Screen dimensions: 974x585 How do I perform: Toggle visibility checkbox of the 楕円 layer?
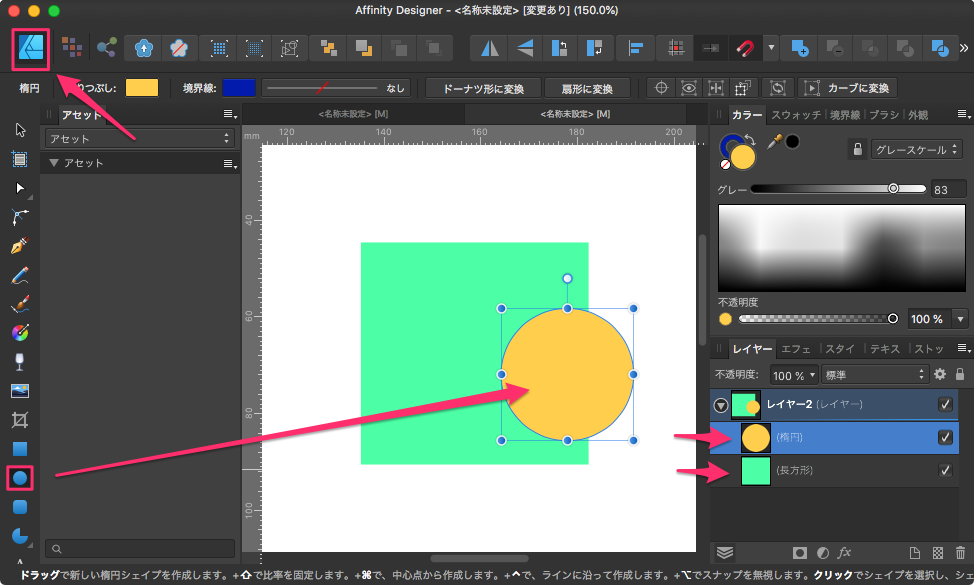click(x=945, y=438)
